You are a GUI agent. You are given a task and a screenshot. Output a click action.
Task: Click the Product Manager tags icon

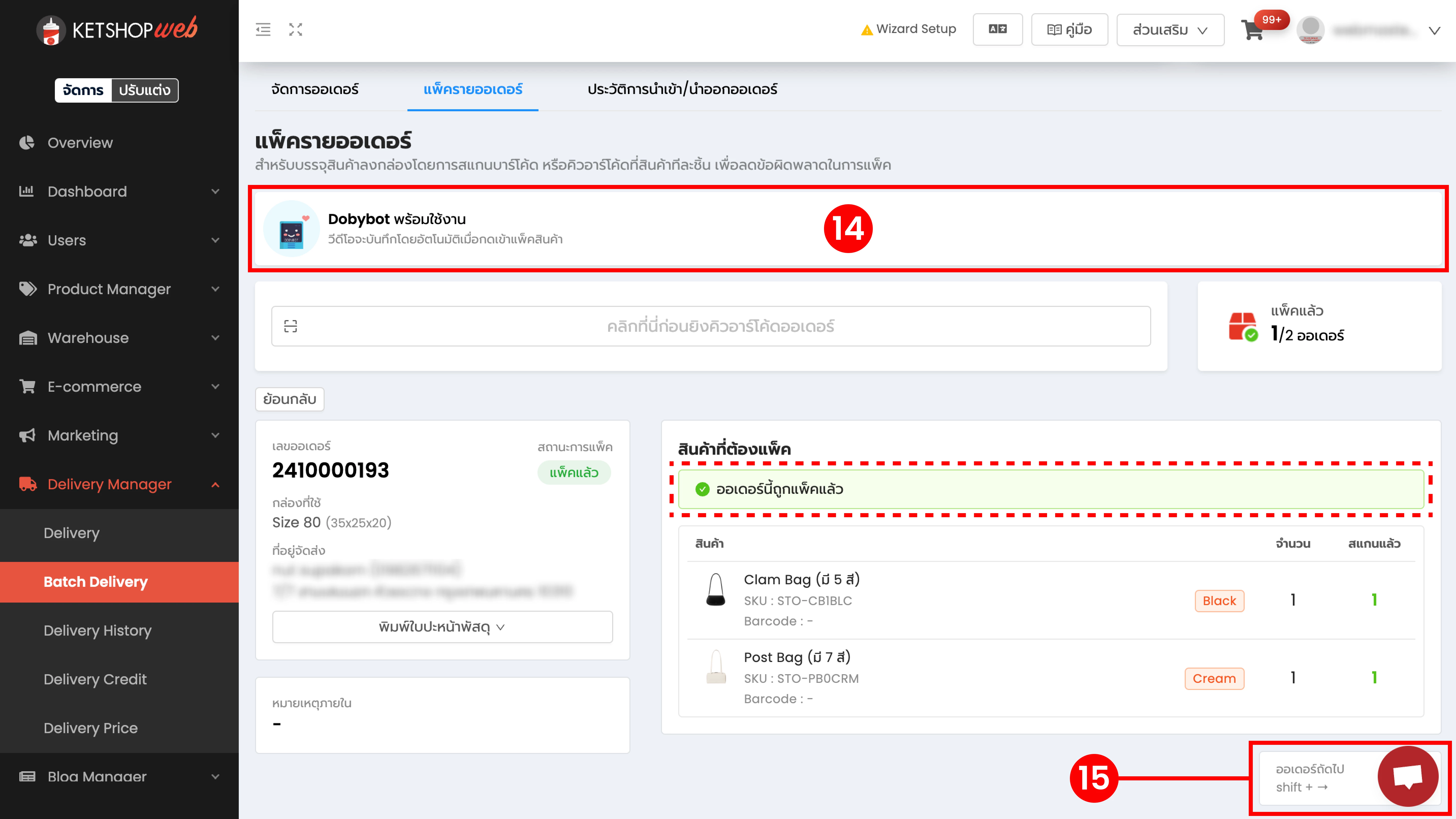(28, 289)
